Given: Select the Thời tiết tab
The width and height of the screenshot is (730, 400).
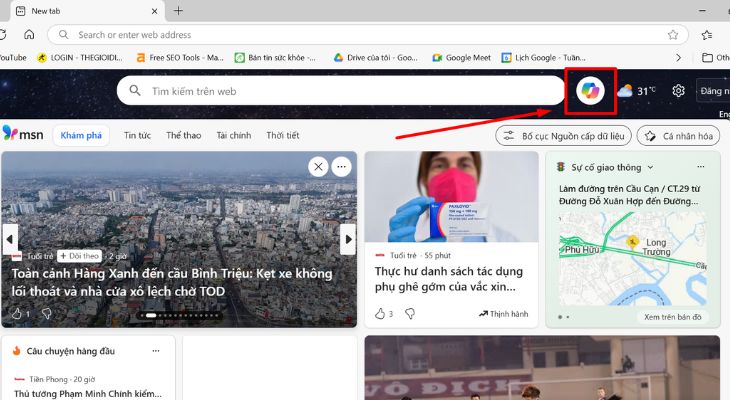Looking at the screenshot, I should [283, 136].
